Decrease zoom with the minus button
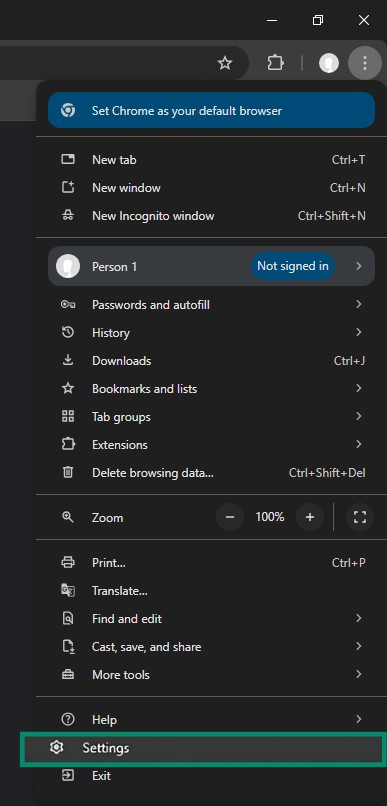Screen dimensions: 387x806 (x=230, y=517)
